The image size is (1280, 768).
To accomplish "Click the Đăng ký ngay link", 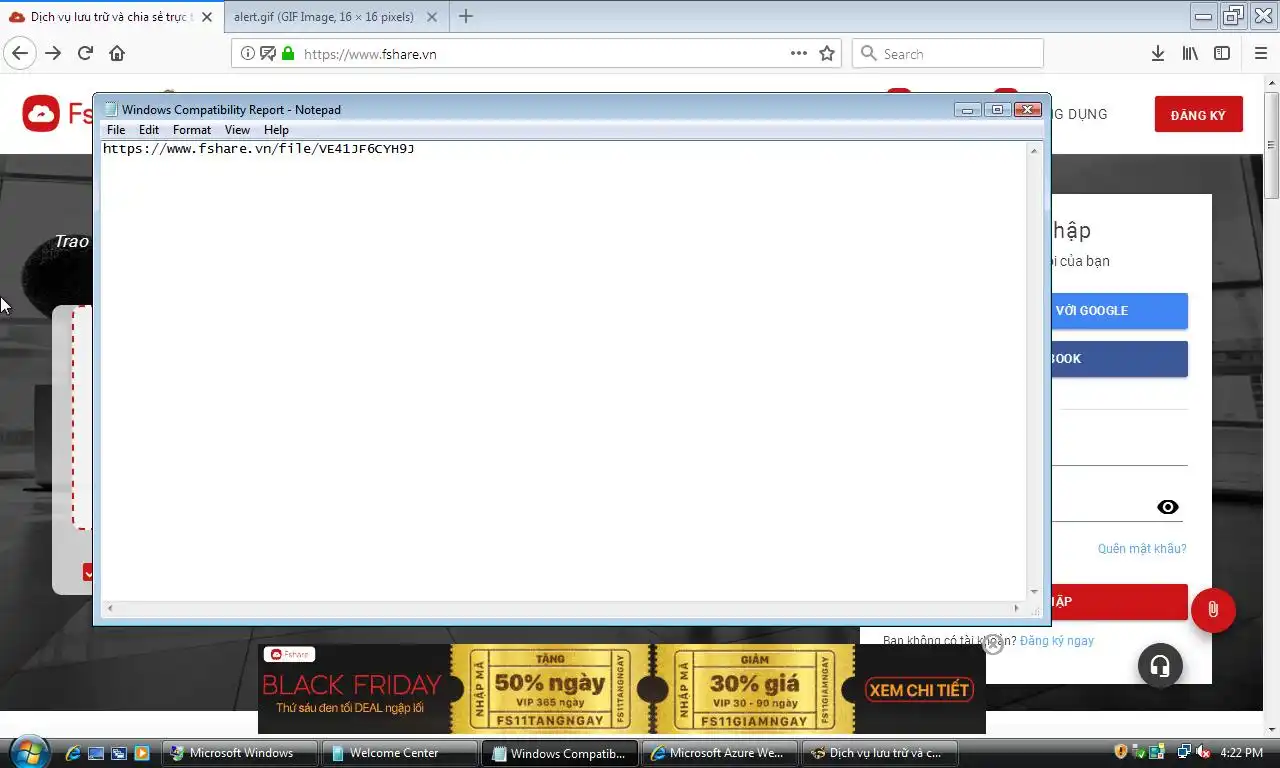I will [1057, 641].
